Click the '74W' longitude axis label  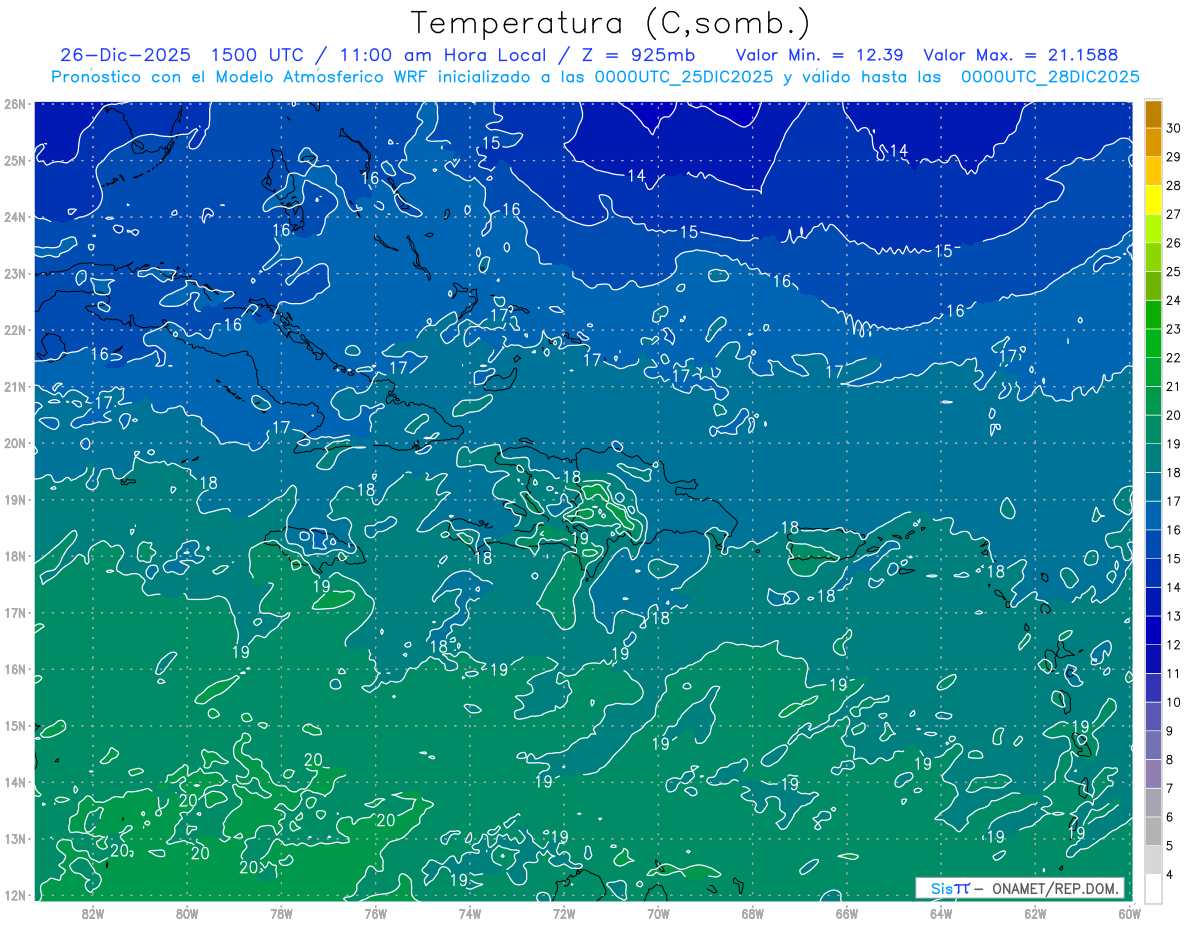[470, 912]
